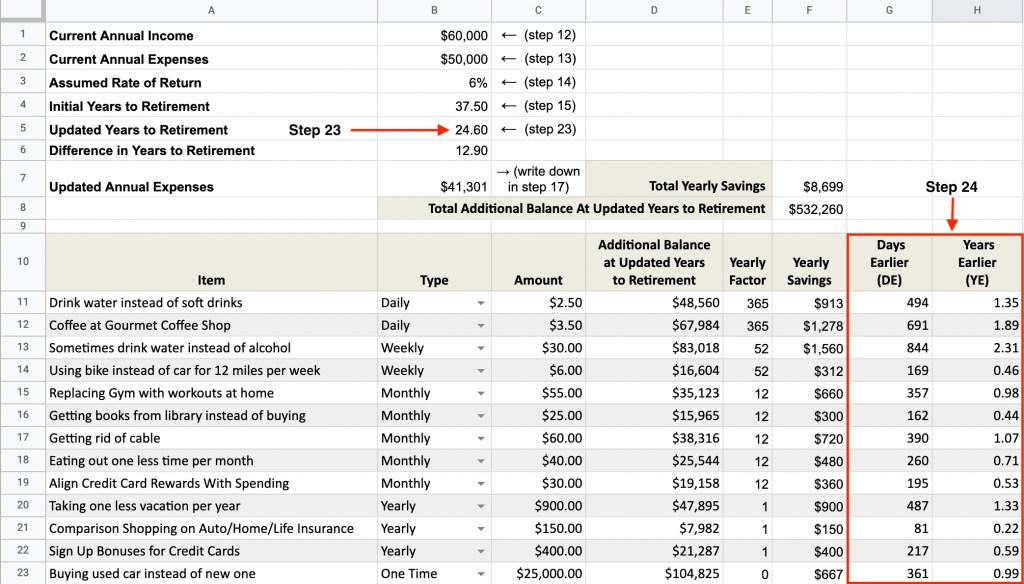Image resolution: width=1024 pixels, height=584 pixels.
Task: Select the Assumed Rate of Return 6% cell
Action: 477,83
